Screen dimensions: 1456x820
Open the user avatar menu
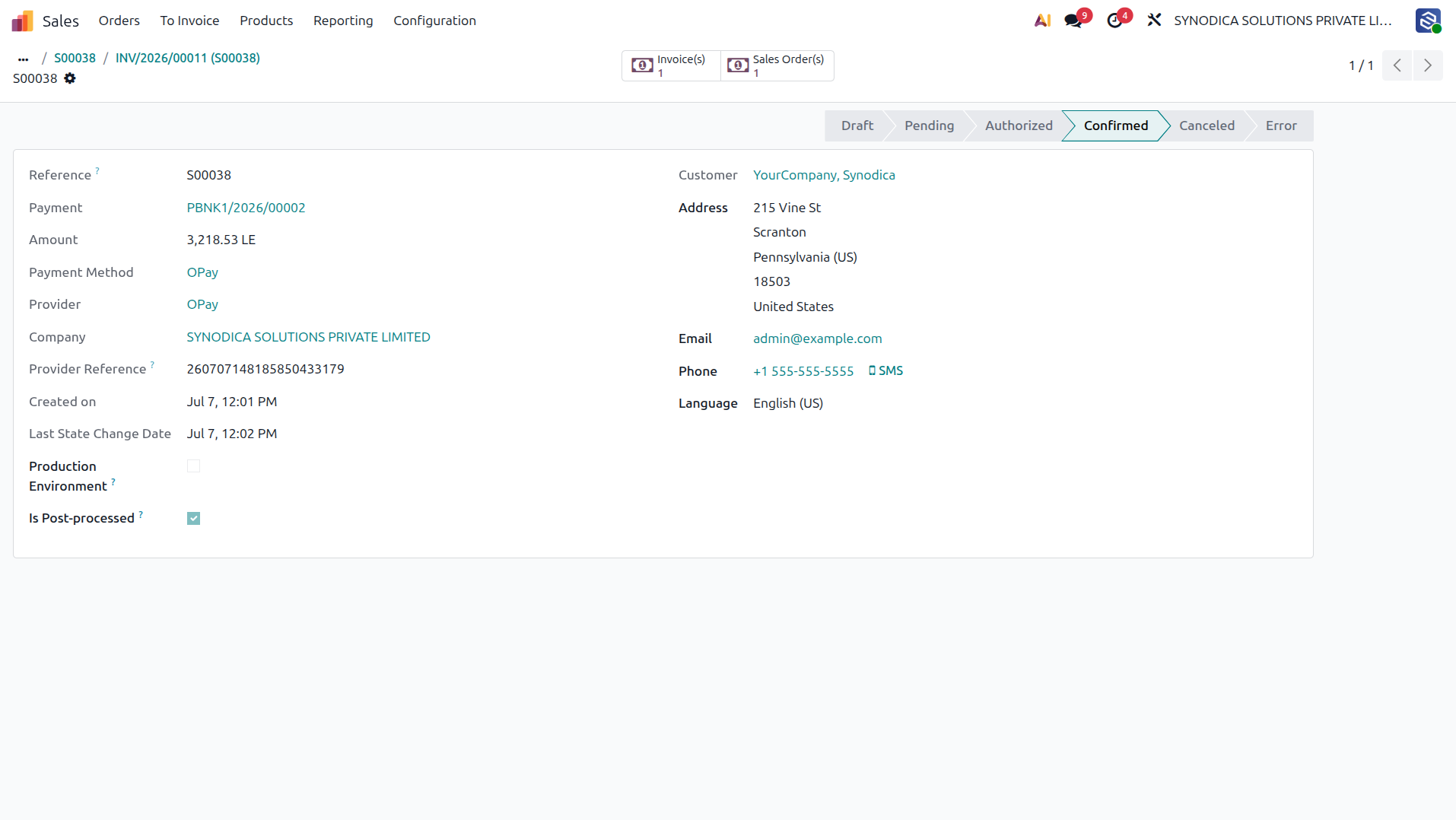[x=1428, y=21]
